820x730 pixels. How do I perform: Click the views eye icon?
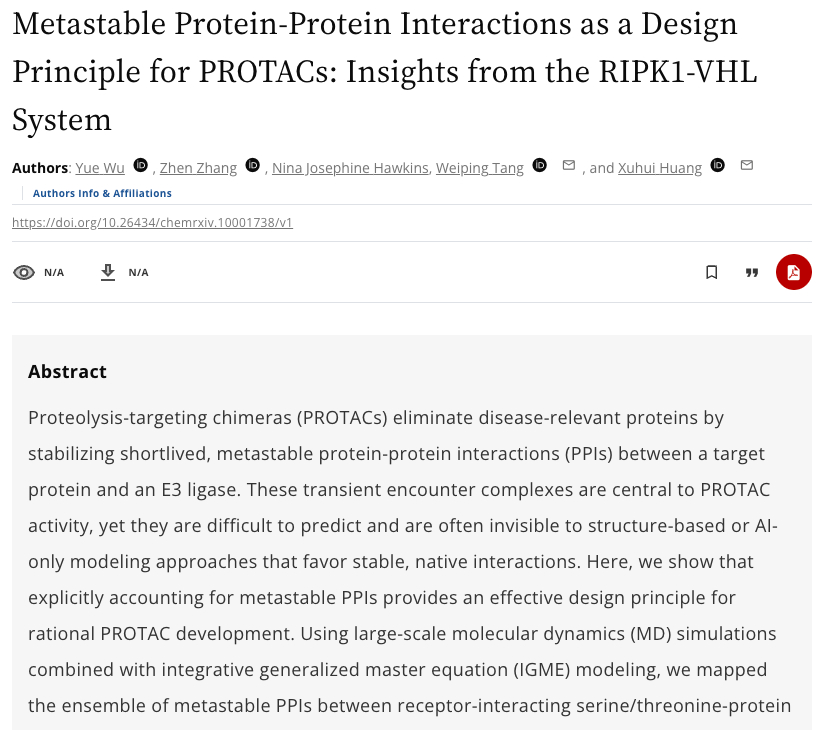tap(24, 272)
